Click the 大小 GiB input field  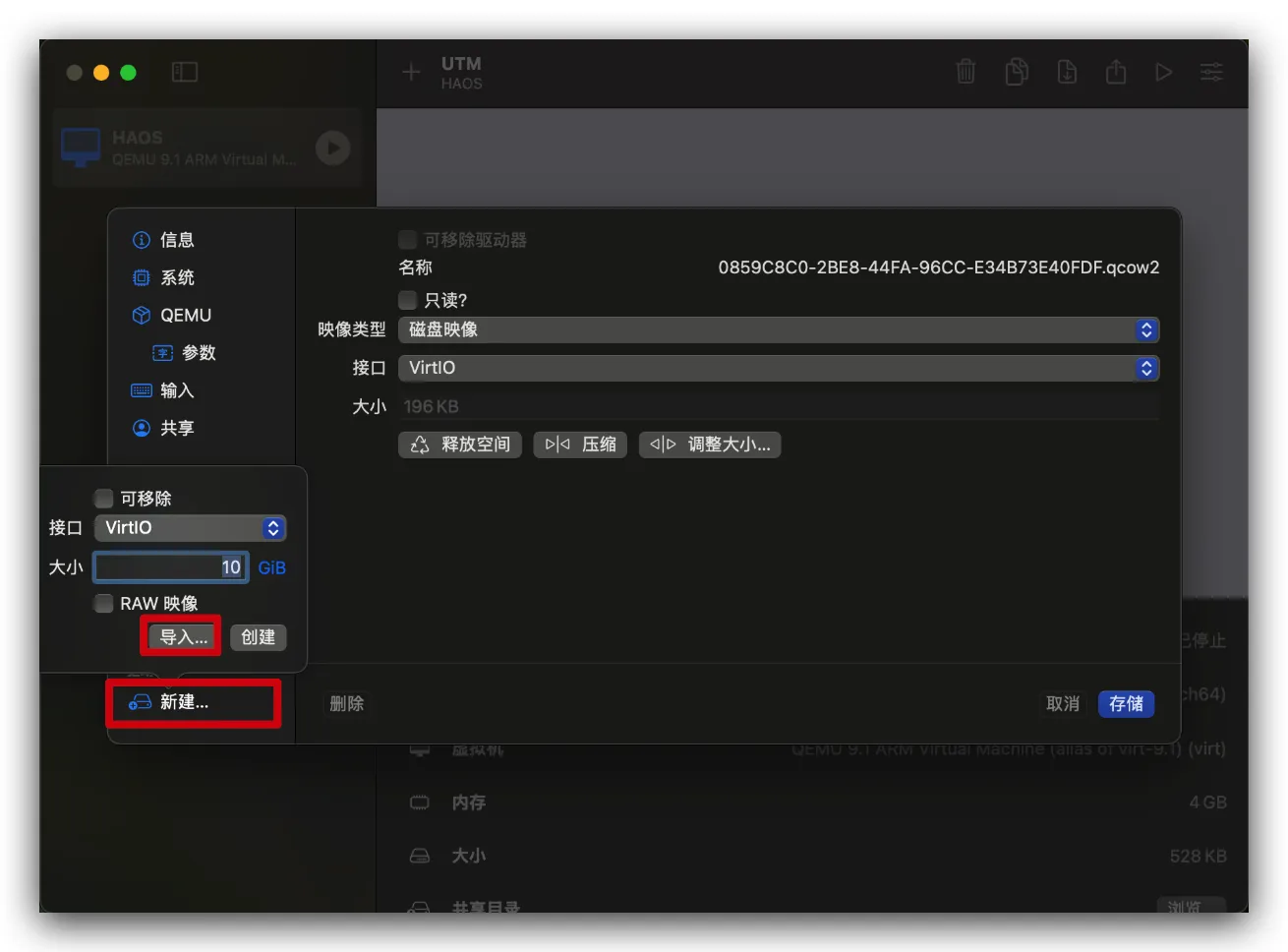170,567
